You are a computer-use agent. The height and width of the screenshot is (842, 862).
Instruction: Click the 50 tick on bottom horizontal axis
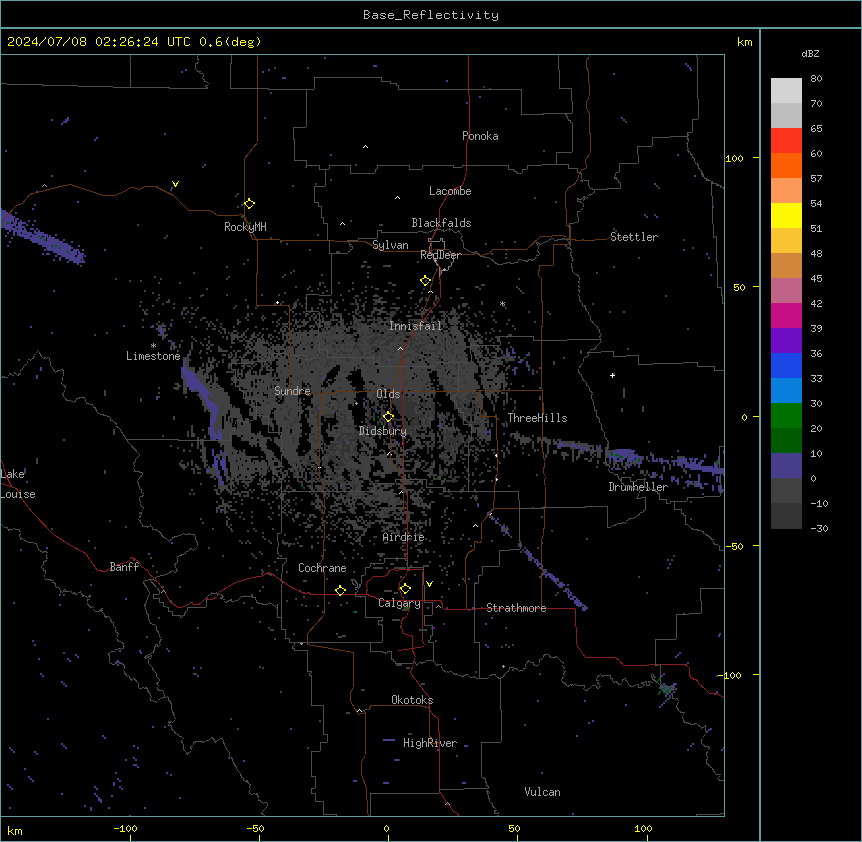[x=514, y=828]
